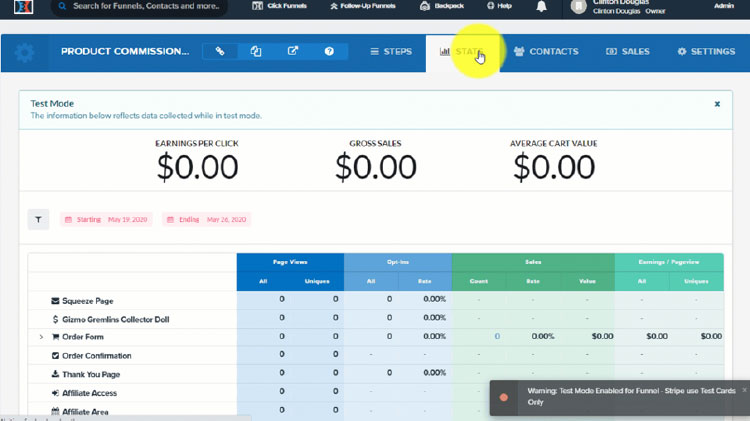
Task: Click the Order Form sales count link
Action: (497, 336)
